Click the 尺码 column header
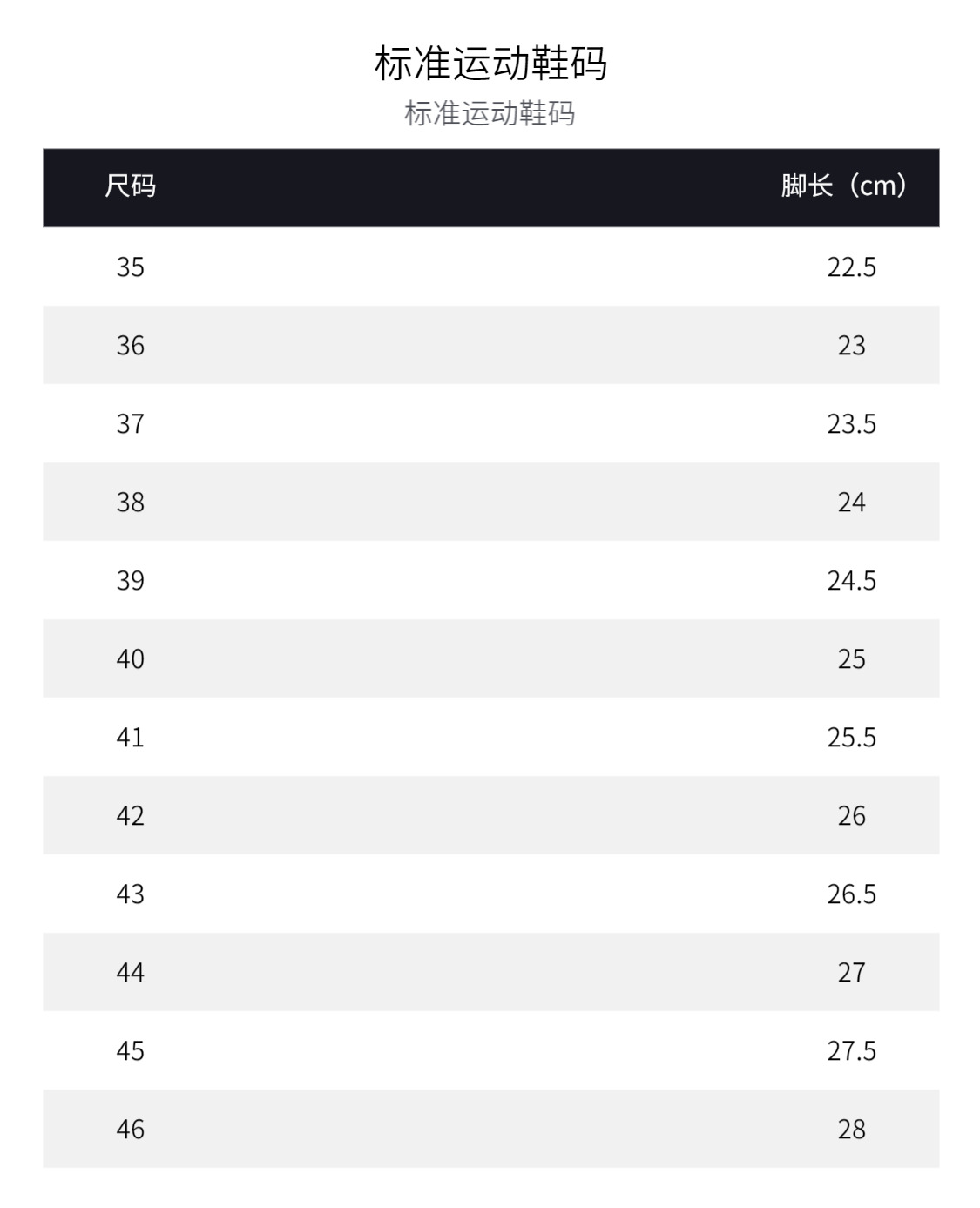Screen dimensions: 980x1208 [130, 186]
